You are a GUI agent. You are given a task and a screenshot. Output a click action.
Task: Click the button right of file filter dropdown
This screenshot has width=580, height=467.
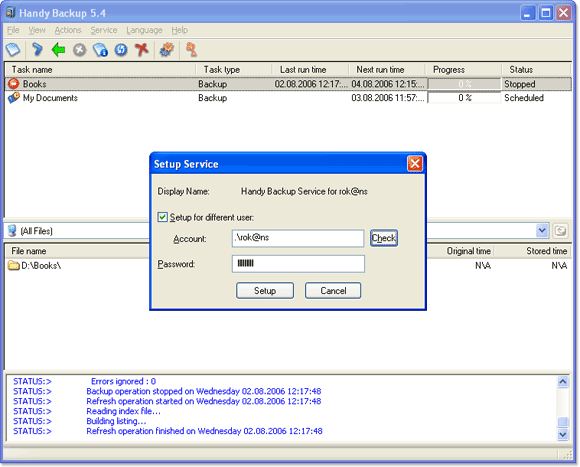561,231
